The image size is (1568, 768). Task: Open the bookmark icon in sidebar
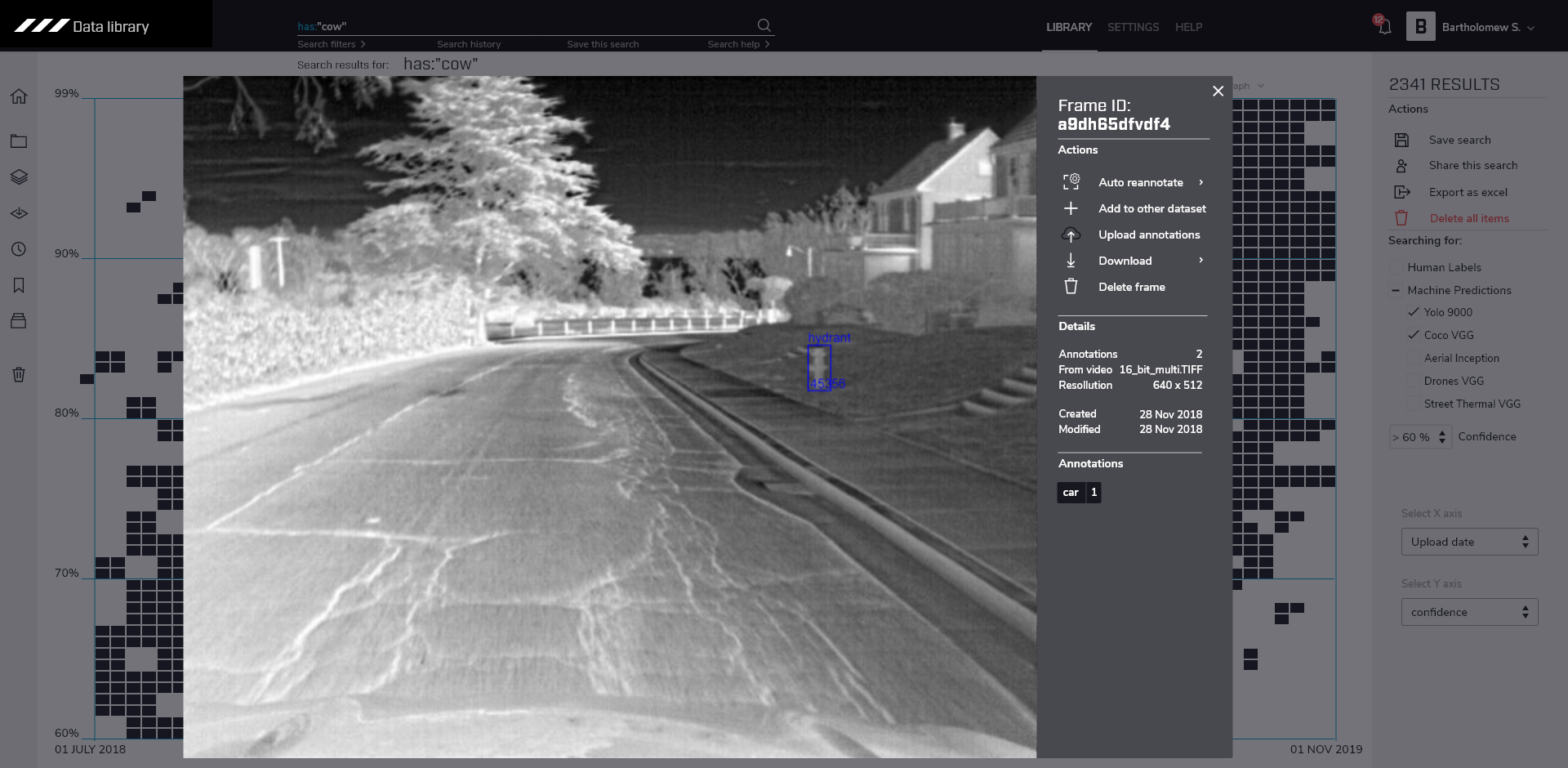coord(19,285)
